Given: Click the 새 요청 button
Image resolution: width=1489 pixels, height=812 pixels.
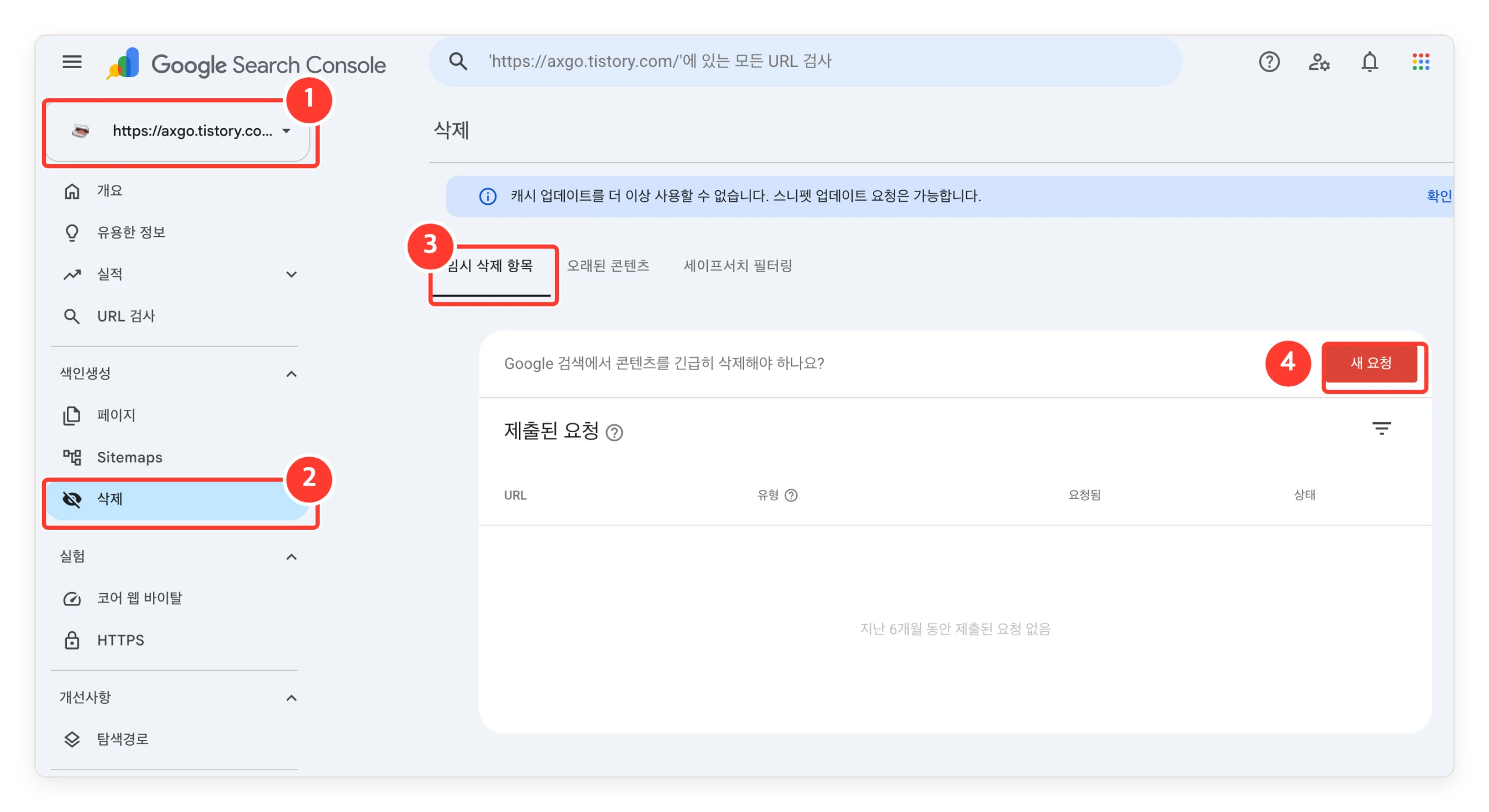Looking at the screenshot, I should 1370,364.
